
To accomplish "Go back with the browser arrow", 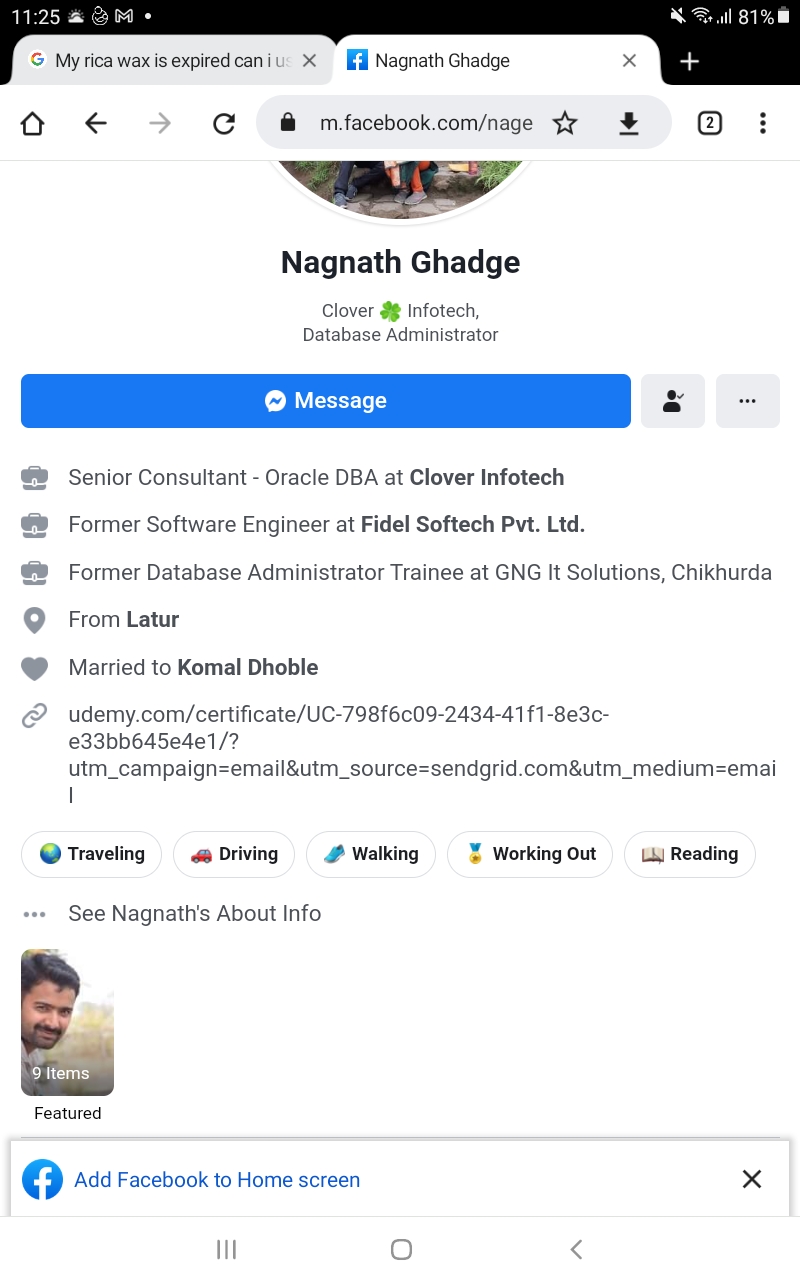I will (96, 123).
